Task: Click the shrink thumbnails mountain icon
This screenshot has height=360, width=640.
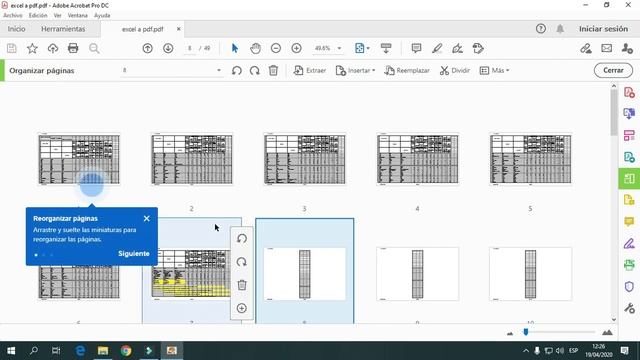Action: click(510, 333)
